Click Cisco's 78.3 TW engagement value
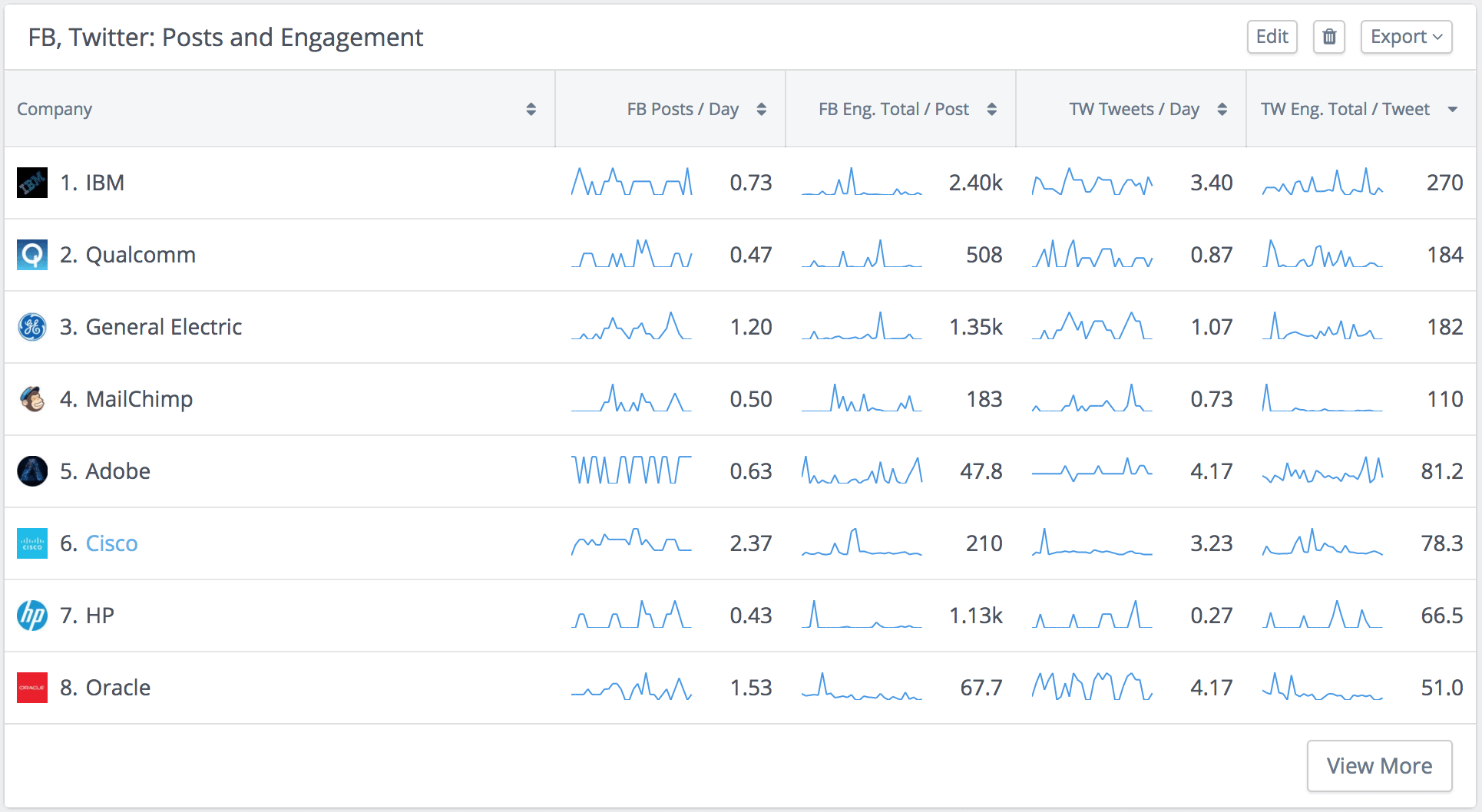 [x=1442, y=543]
